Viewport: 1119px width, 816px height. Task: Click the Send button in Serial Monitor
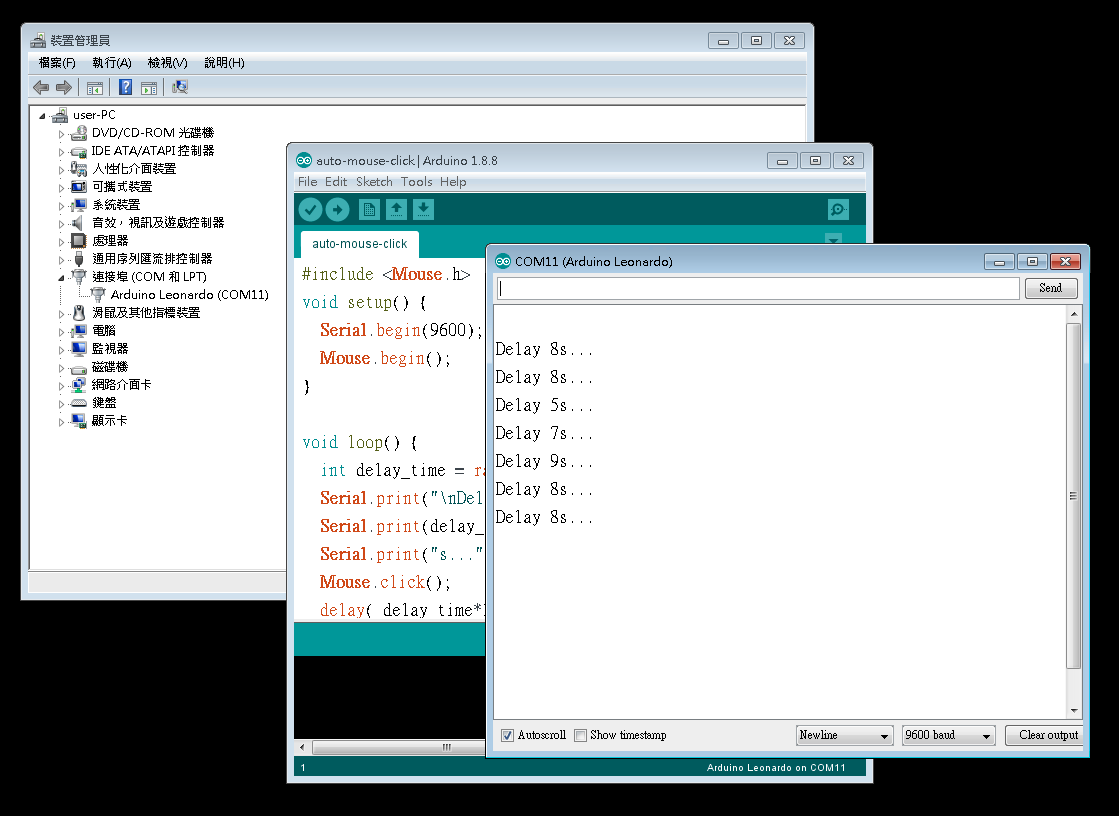tap(1050, 288)
